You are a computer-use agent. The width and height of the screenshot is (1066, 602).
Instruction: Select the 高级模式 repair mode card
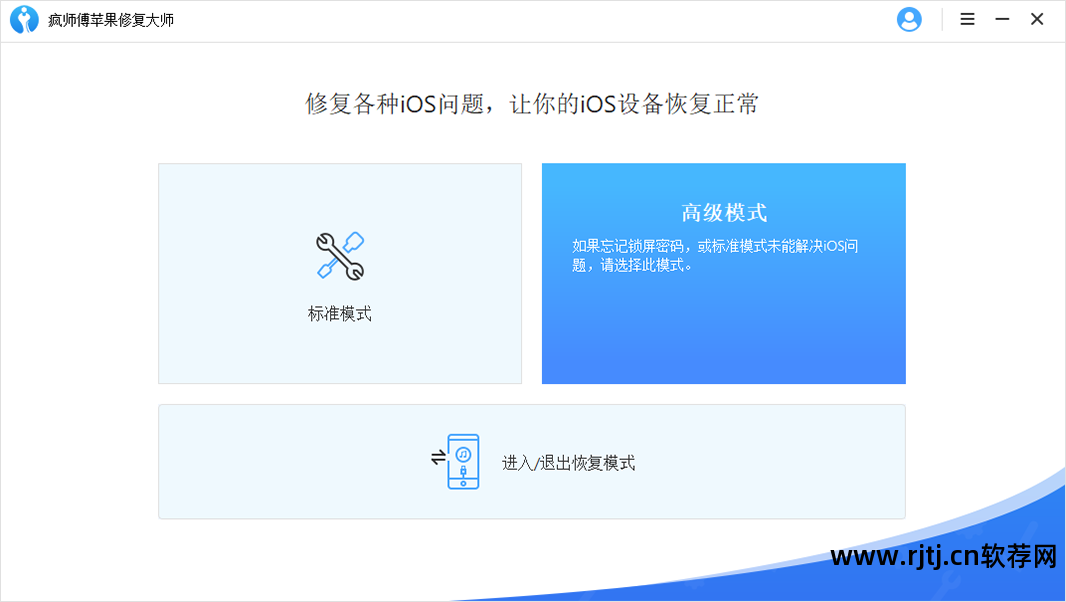pos(723,273)
